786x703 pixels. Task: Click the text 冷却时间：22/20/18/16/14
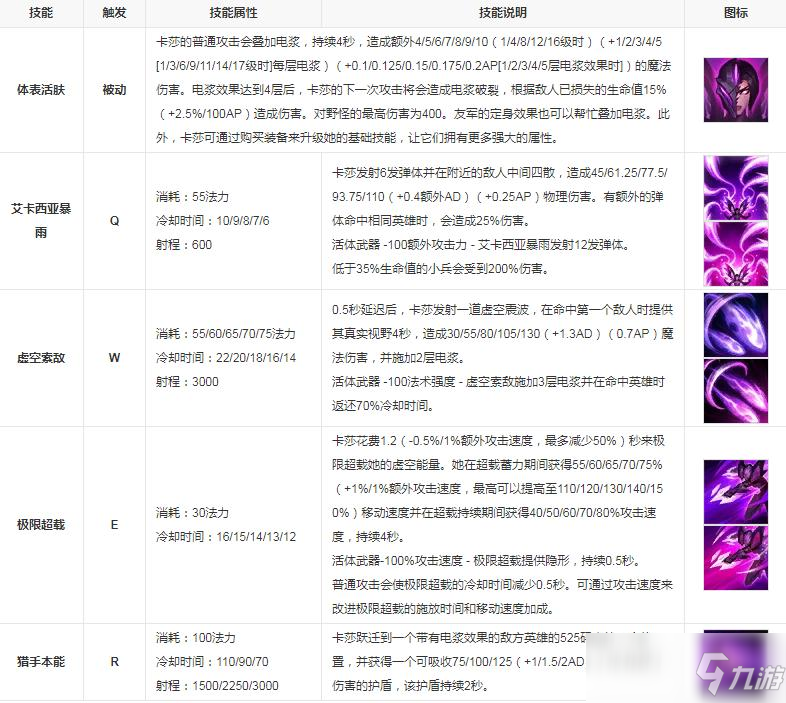click(x=226, y=358)
